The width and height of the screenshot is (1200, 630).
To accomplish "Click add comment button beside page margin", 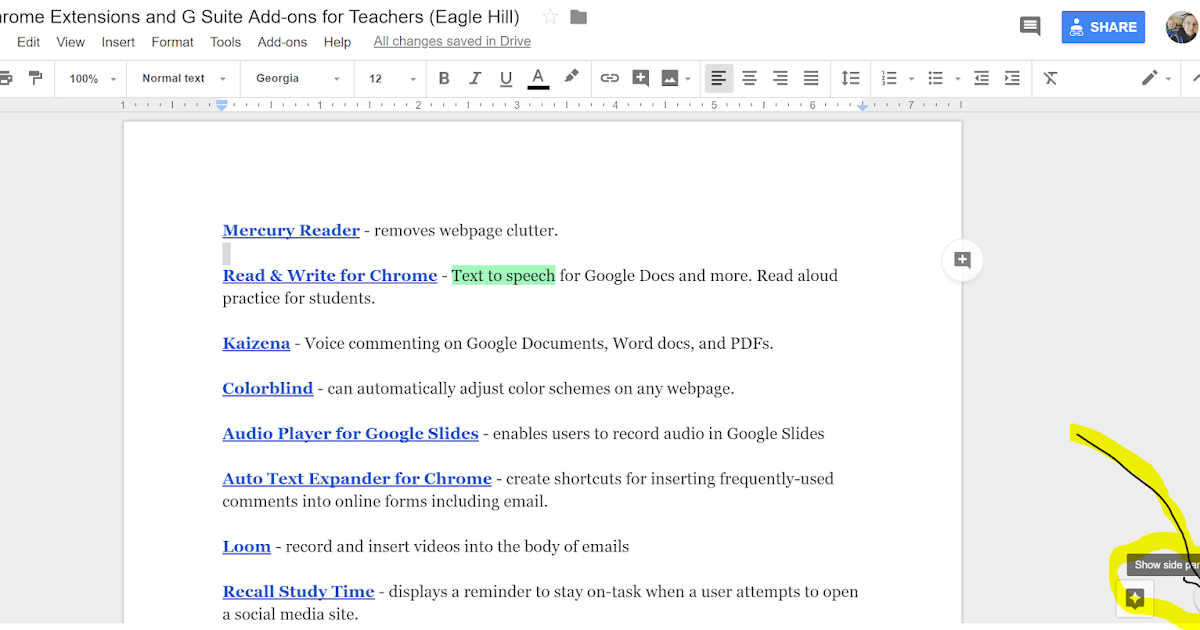I will pyautogui.click(x=962, y=260).
